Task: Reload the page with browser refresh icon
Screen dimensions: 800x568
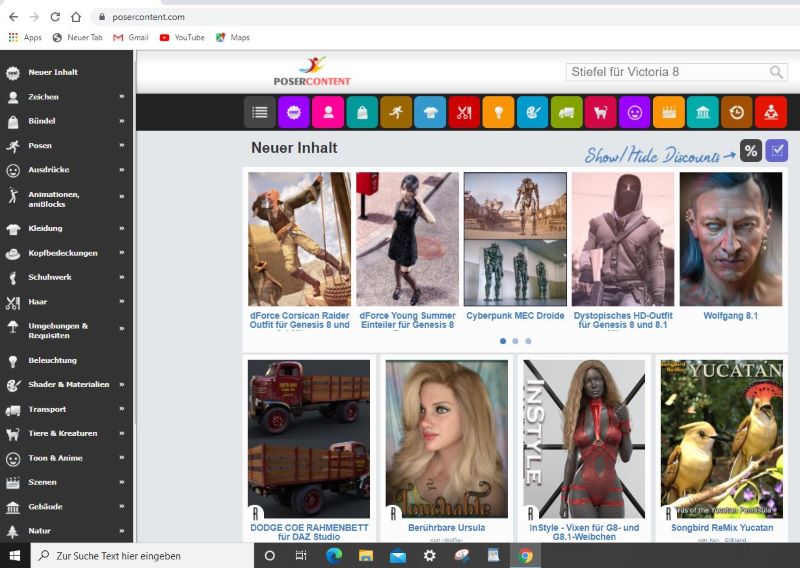Action: click(55, 17)
